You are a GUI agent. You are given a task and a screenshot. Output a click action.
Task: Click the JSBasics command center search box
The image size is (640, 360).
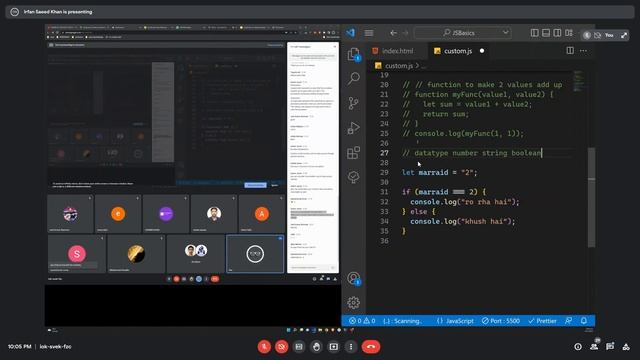click(463, 33)
